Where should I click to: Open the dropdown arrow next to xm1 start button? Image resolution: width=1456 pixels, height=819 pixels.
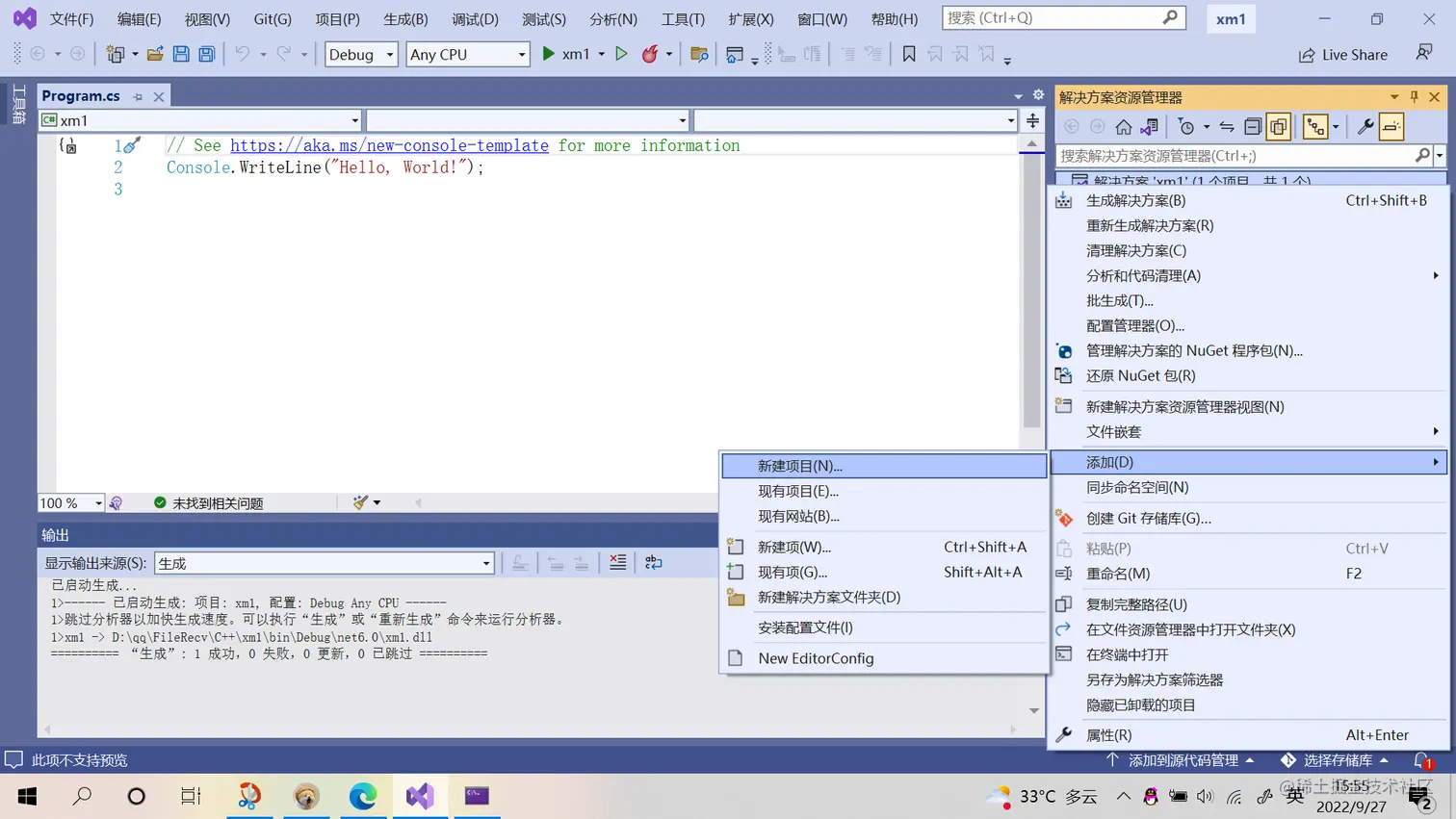(x=602, y=55)
